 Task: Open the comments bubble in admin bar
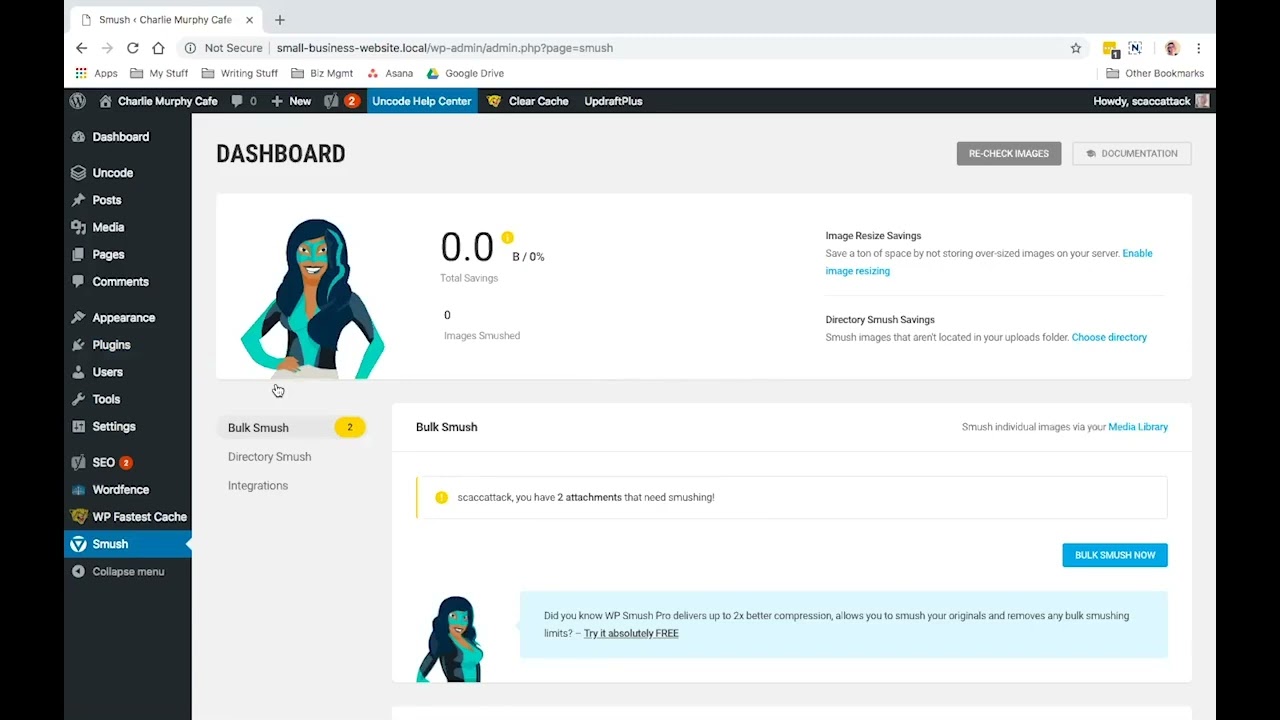click(x=244, y=101)
